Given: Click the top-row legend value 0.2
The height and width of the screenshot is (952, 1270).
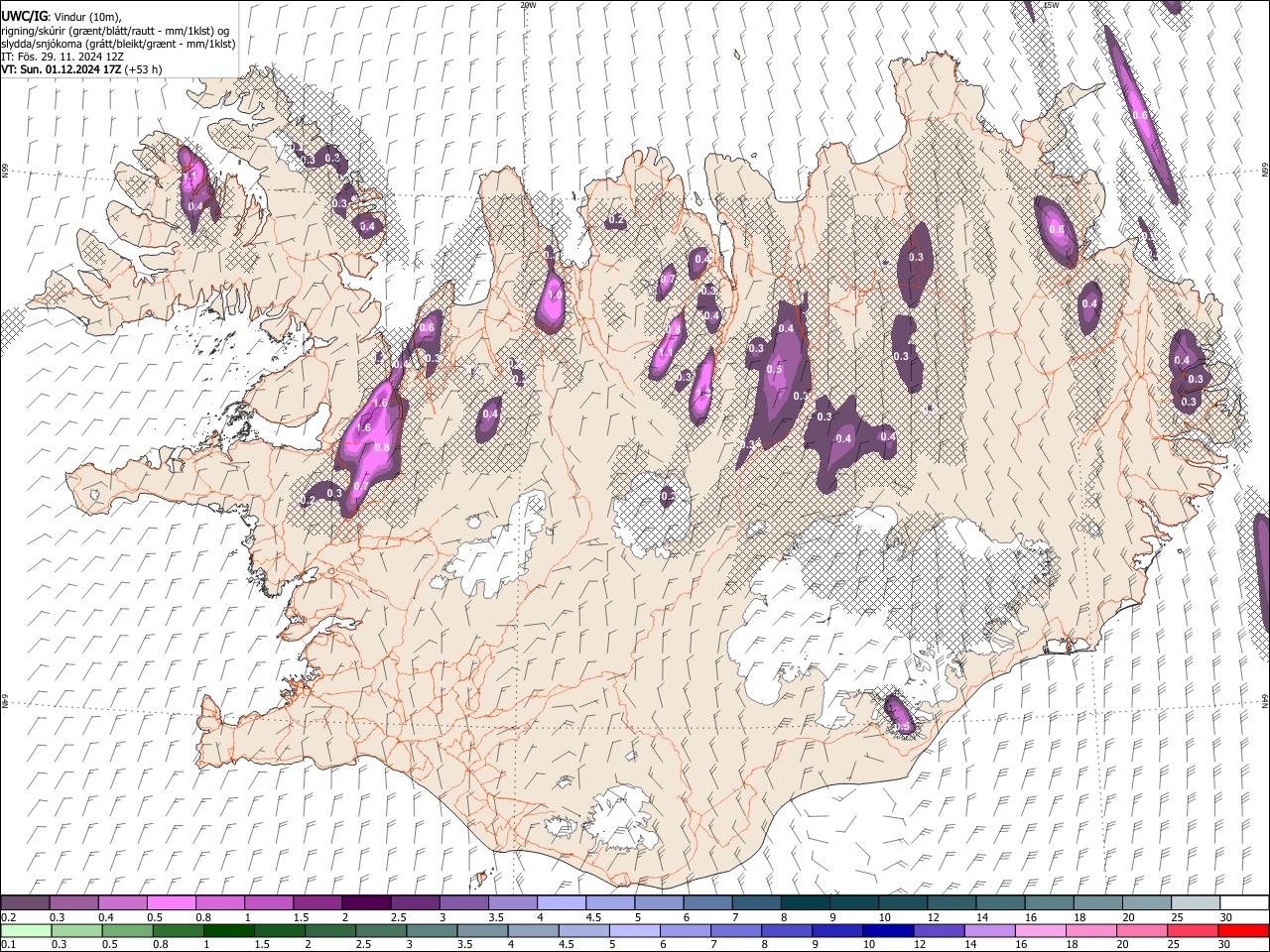Looking at the screenshot, I should [x=8, y=917].
